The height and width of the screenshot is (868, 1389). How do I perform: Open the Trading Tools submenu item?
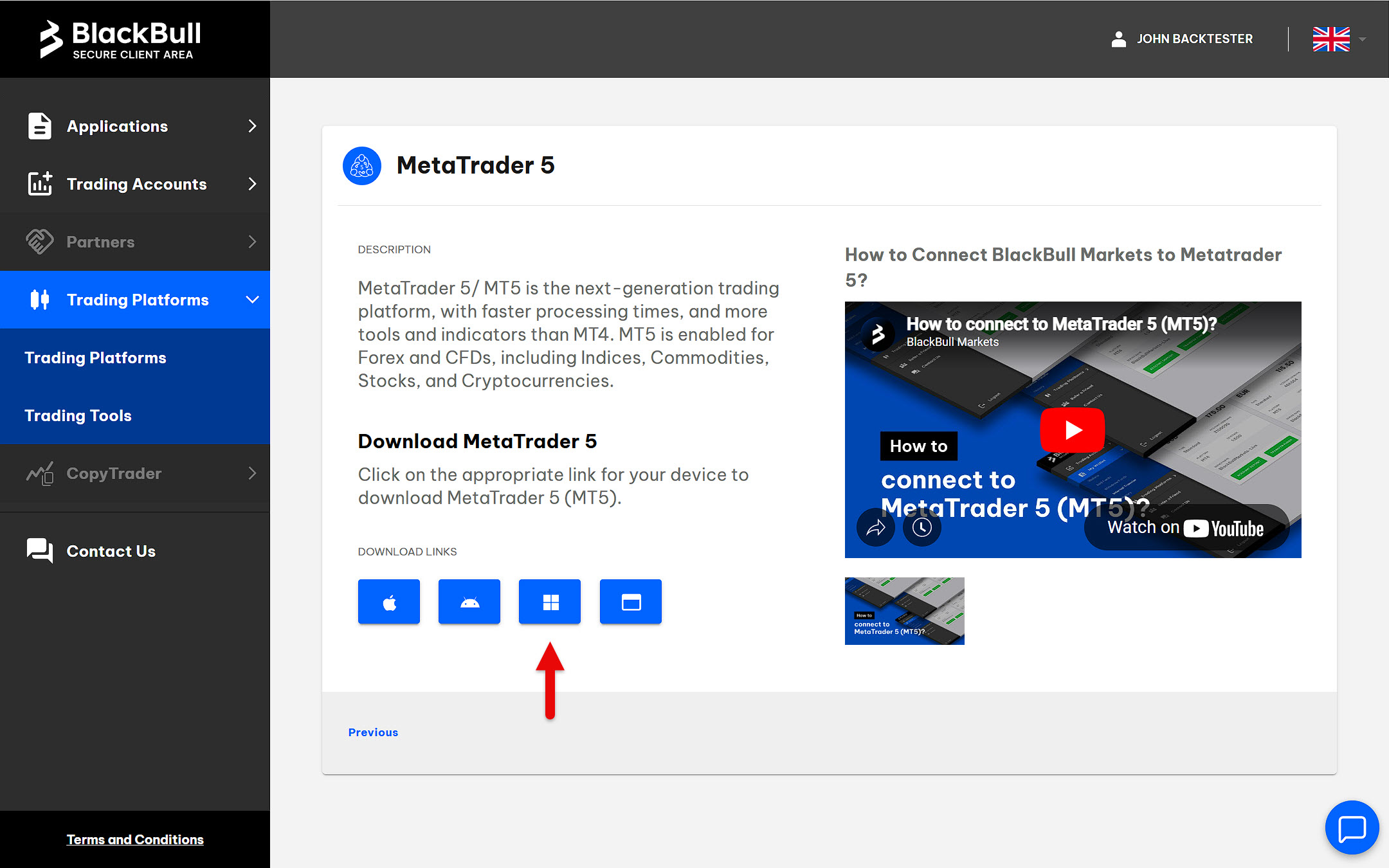(x=78, y=415)
